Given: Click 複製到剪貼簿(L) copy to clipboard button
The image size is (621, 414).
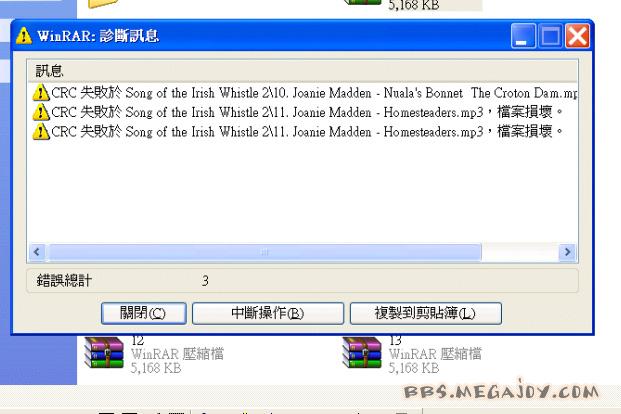Looking at the screenshot, I should point(426,313).
